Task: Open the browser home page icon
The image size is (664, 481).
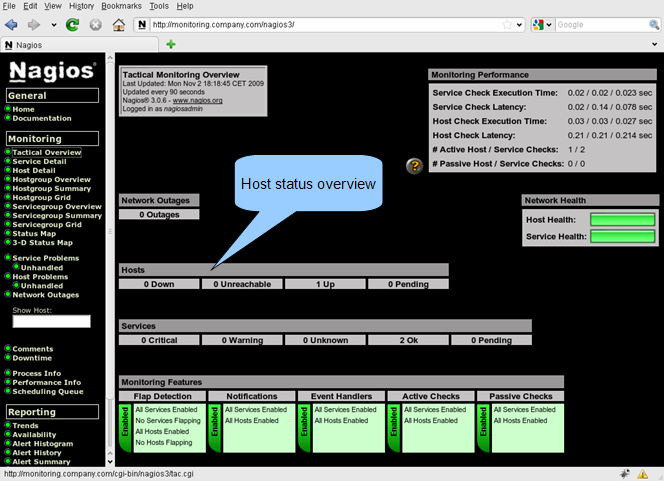Action: (x=119, y=25)
